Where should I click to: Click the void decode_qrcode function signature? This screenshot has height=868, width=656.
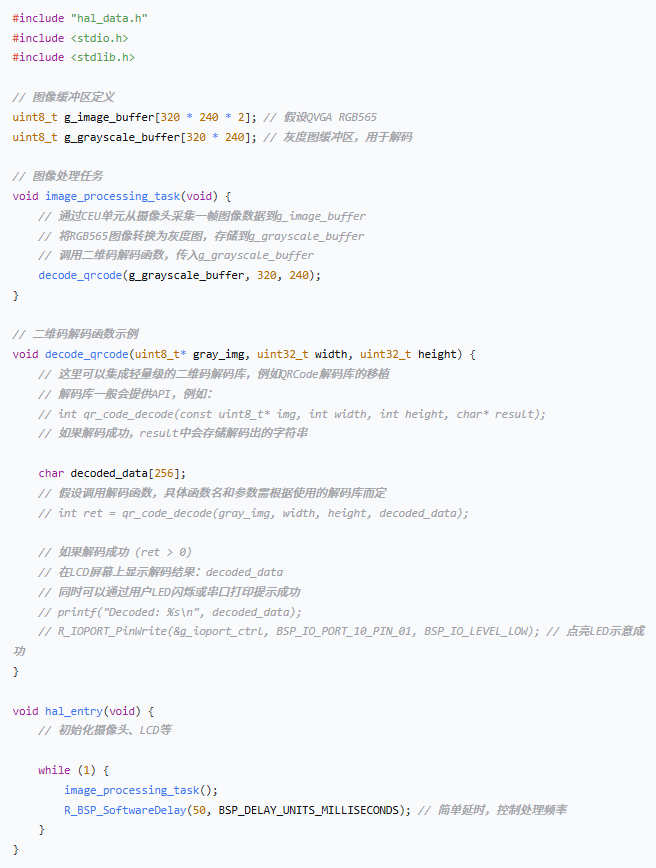(x=244, y=354)
